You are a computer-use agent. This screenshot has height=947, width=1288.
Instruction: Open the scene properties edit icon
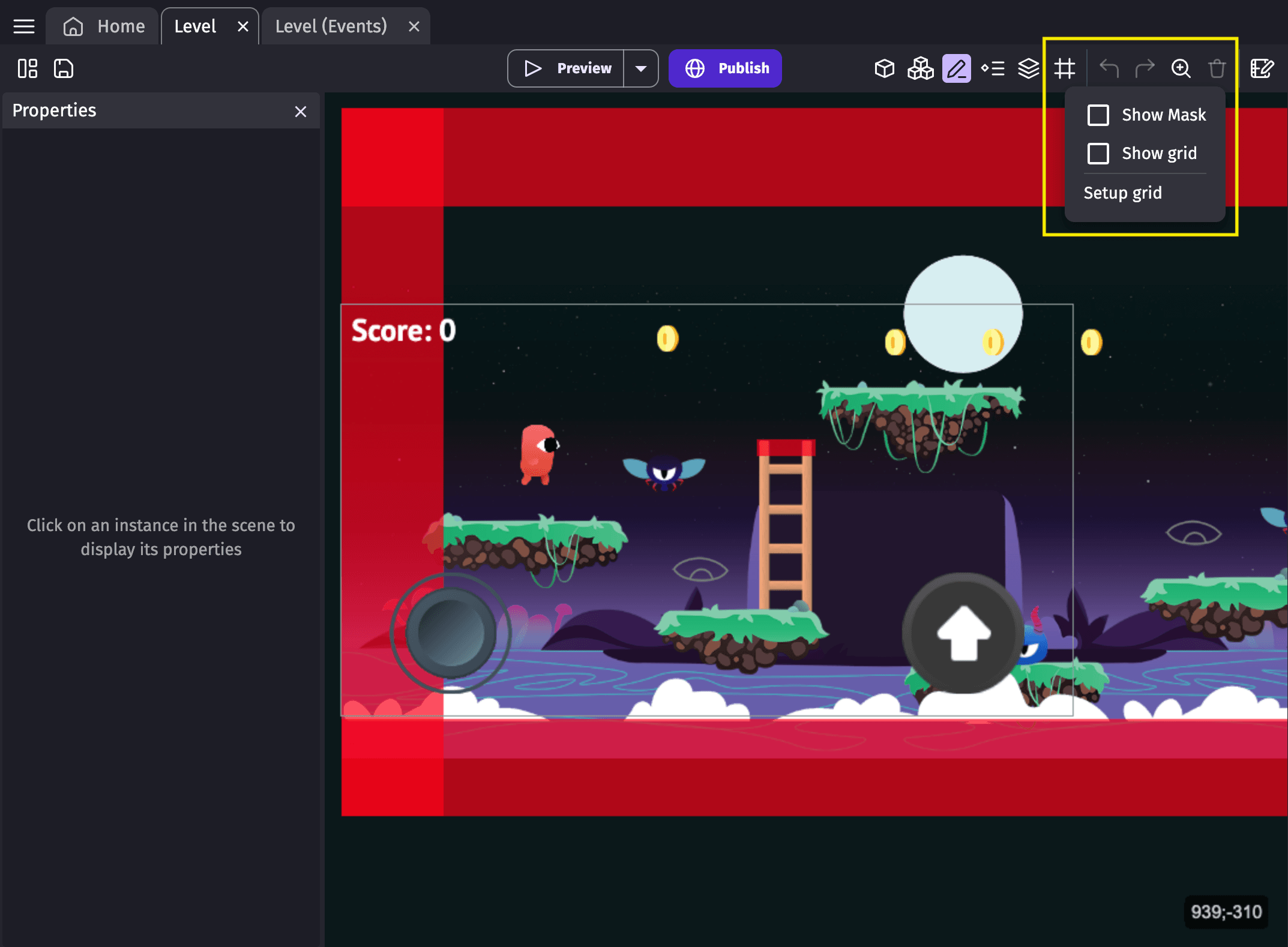coord(1262,68)
